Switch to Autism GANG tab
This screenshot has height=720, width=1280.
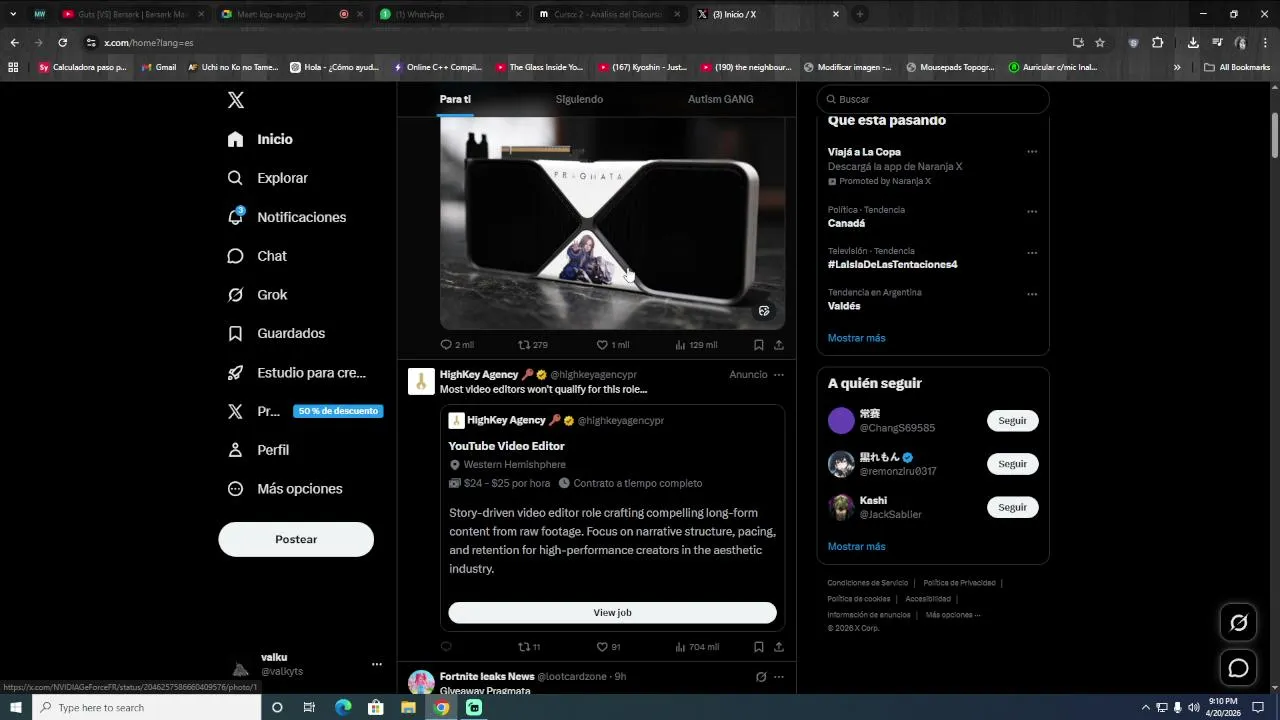tap(720, 99)
